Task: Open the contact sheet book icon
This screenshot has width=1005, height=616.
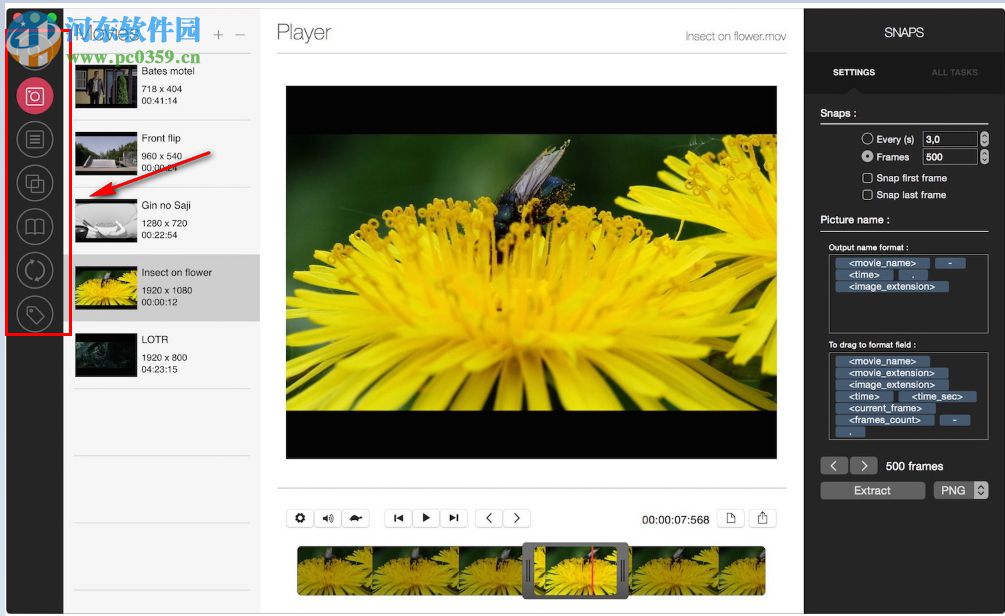Action: pos(34,226)
